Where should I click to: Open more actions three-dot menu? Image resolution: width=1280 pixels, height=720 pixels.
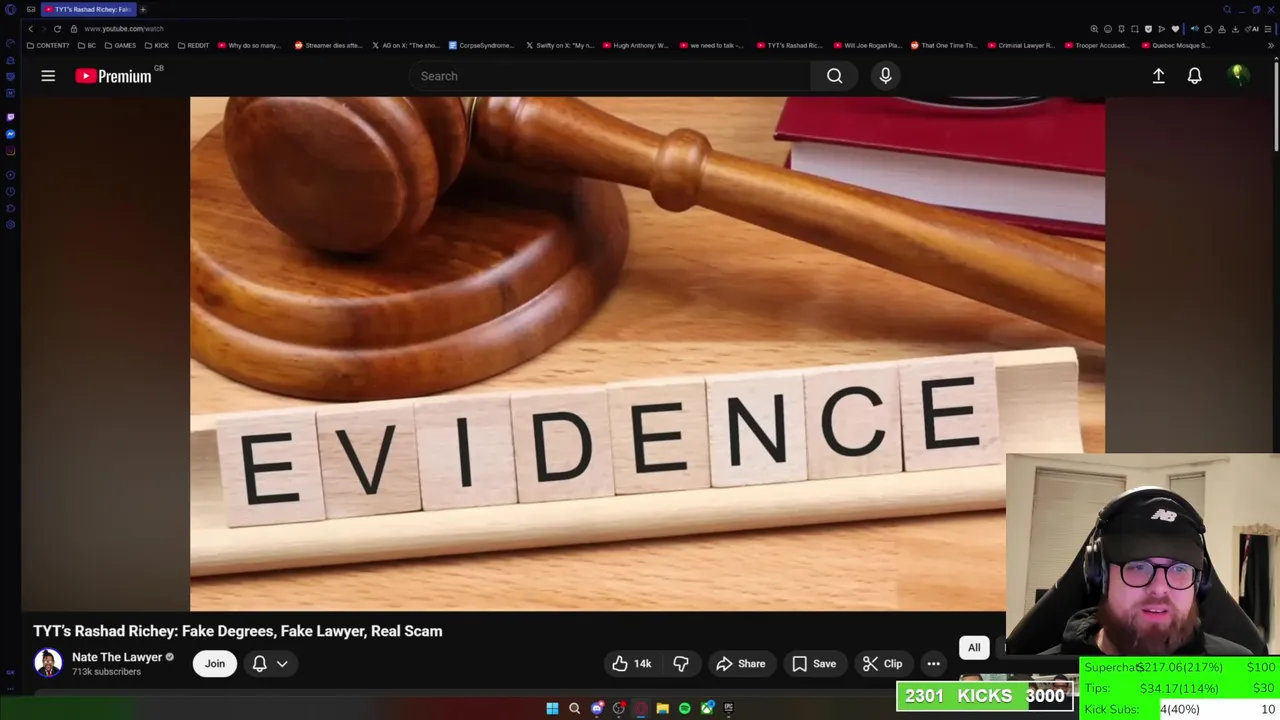pyautogui.click(x=933, y=664)
